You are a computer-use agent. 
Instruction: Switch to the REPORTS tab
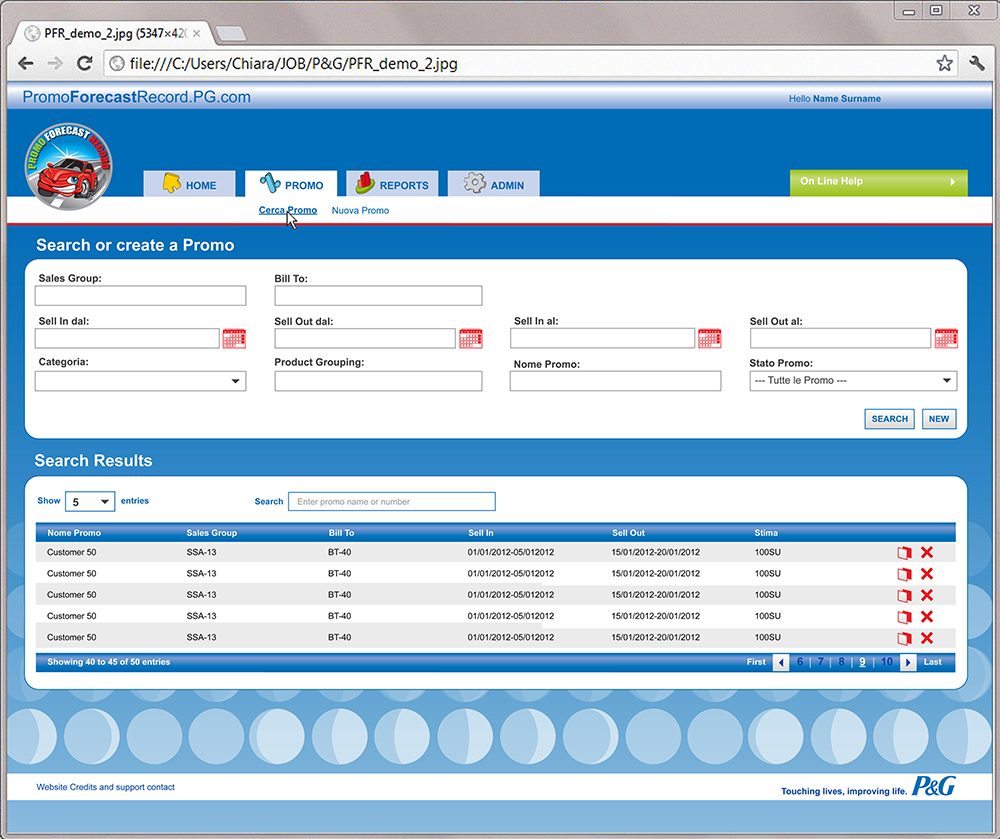392,185
